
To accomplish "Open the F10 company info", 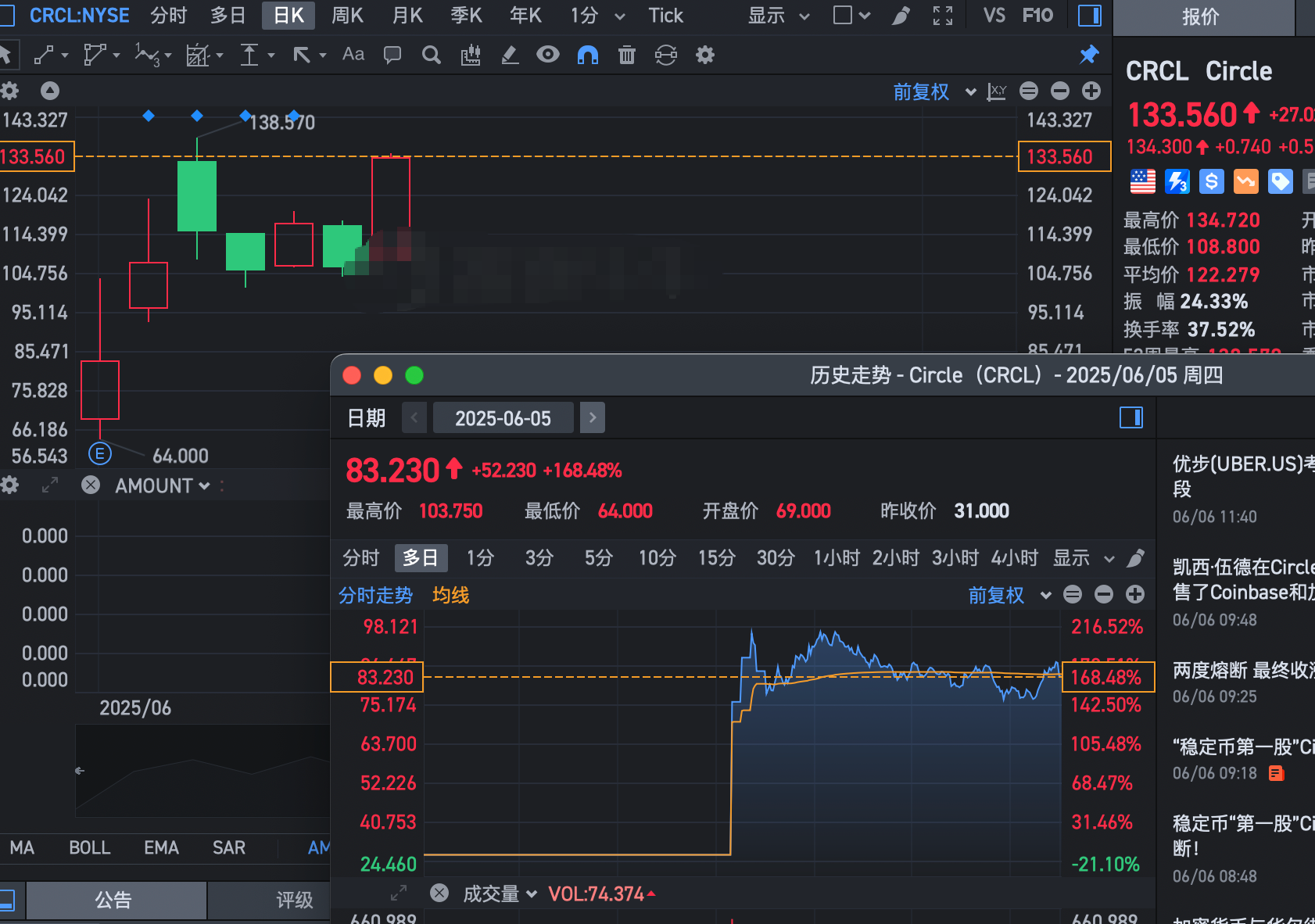I will click(x=1037, y=16).
